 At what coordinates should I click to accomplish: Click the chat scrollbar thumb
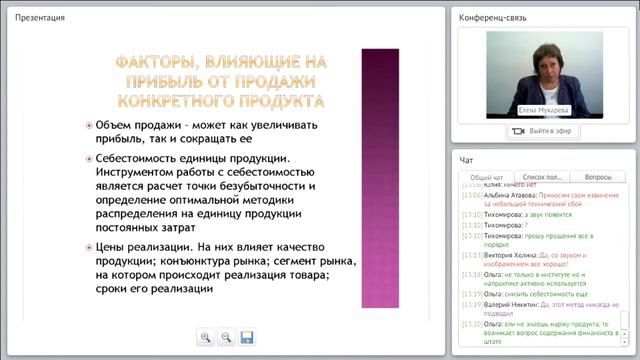[624, 320]
